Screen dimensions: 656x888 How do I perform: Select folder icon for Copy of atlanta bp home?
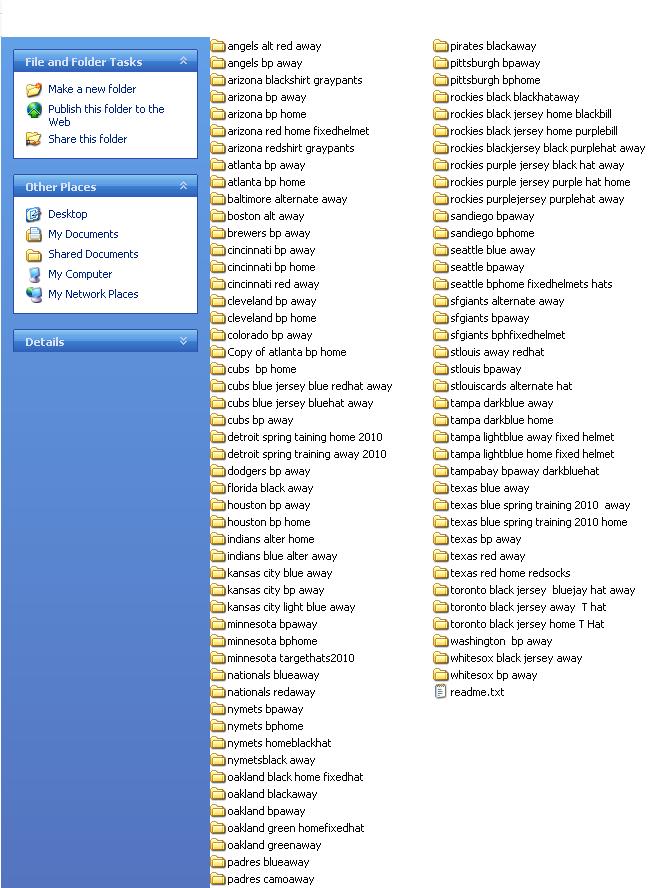click(x=218, y=352)
